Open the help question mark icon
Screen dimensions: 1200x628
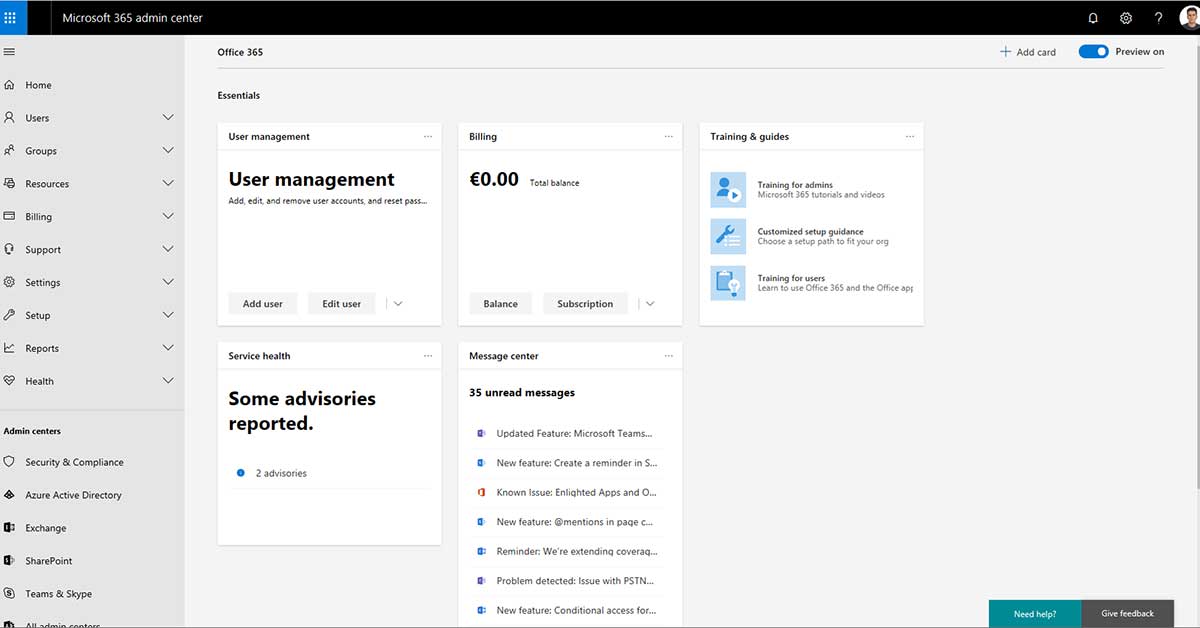pyautogui.click(x=1157, y=17)
